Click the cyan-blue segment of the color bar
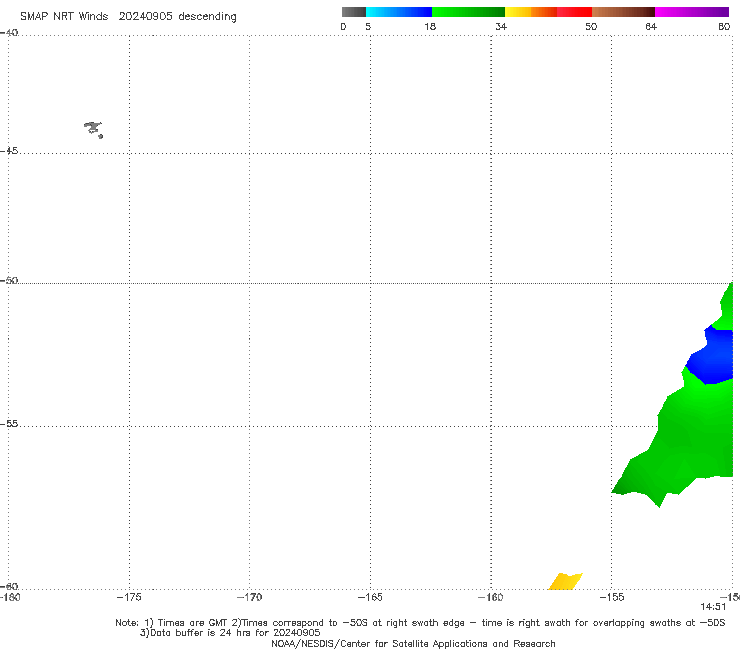The image size is (740, 650). 399,12
